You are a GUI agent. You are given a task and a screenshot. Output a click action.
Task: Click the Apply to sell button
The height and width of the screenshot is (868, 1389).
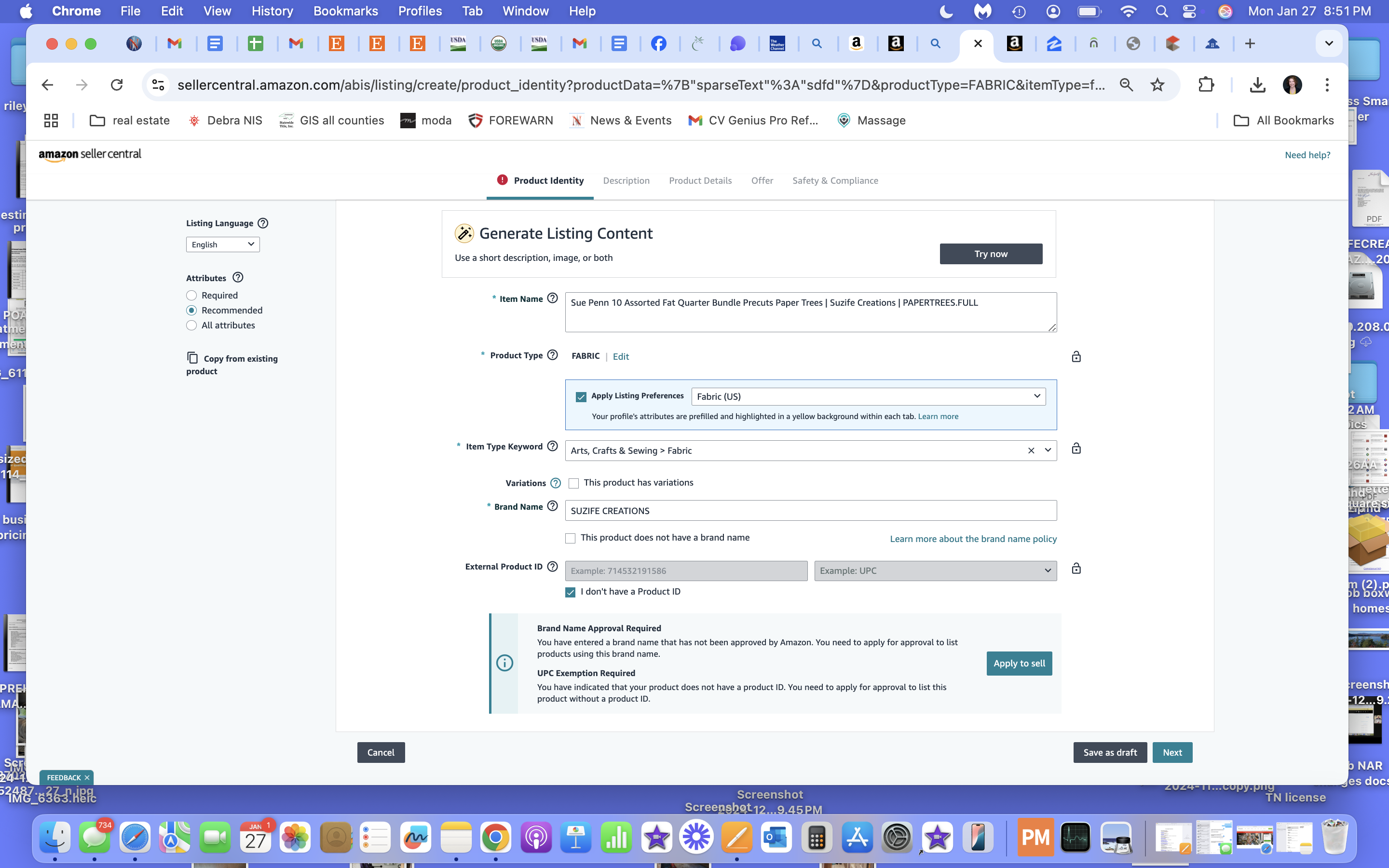pyautogui.click(x=1019, y=663)
